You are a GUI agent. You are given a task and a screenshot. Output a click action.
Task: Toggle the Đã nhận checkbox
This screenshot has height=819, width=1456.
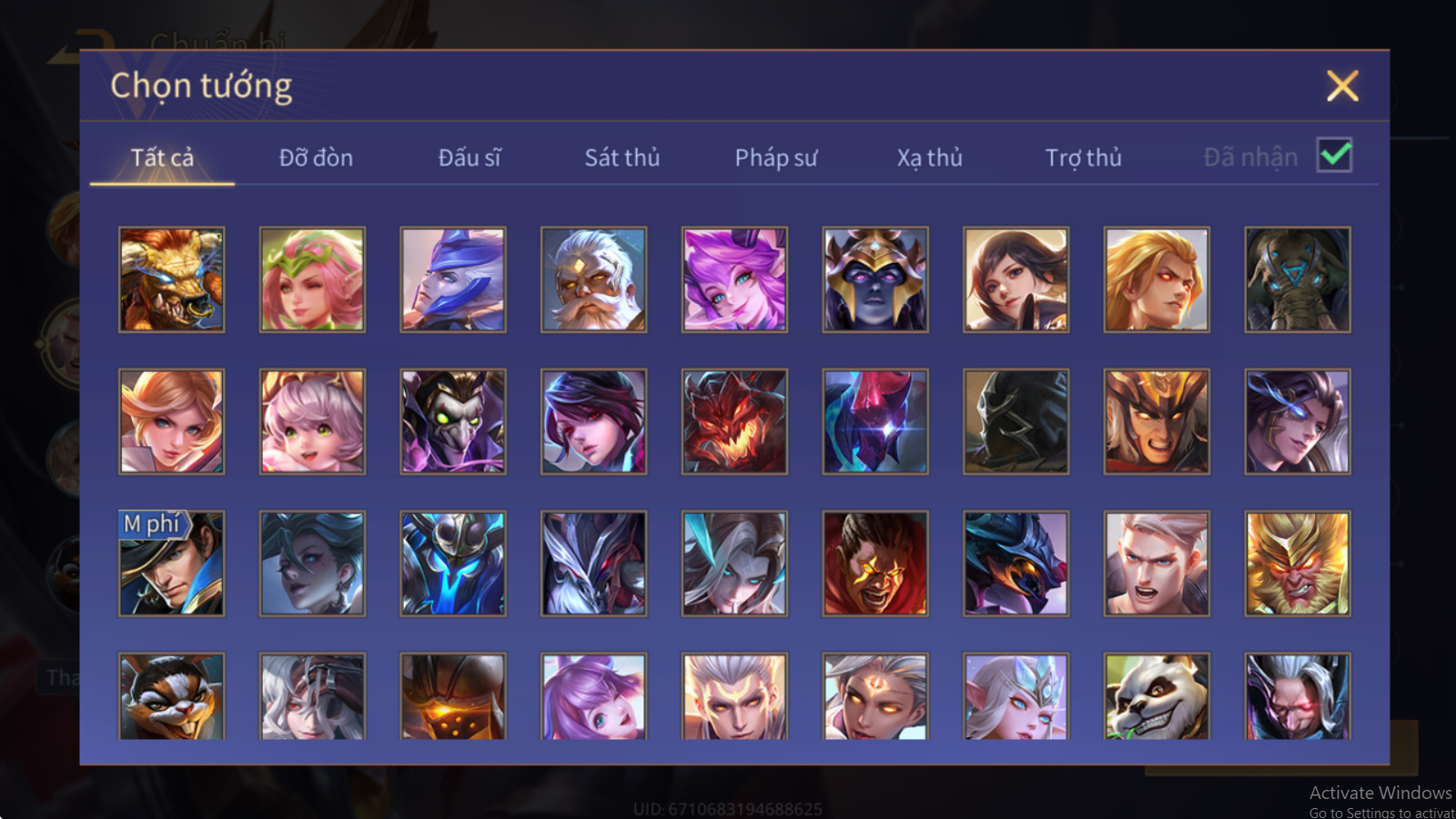(x=1334, y=156)
